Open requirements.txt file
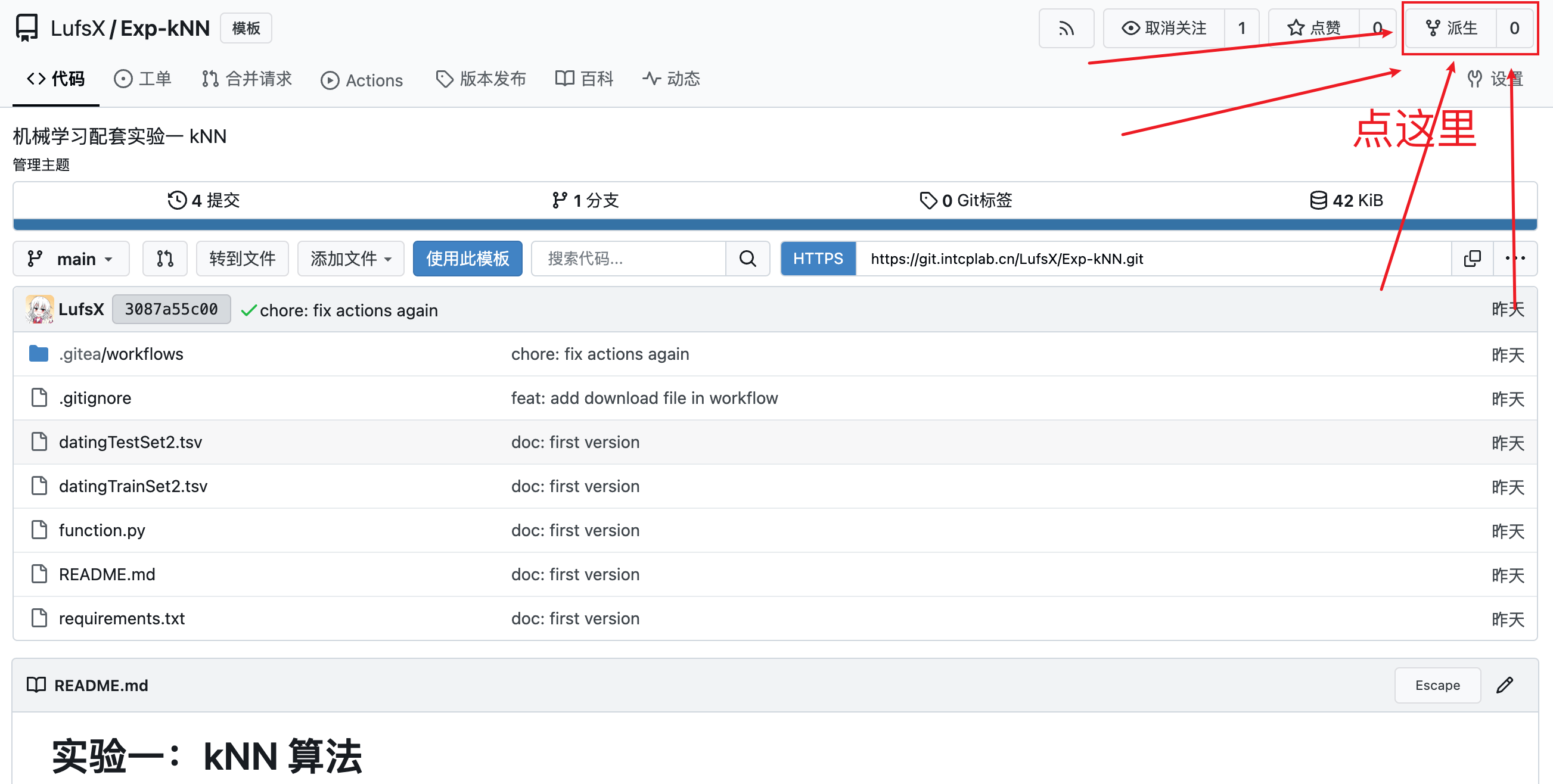Image resolution: width=1553 pixels, height=784 pixels. coord(122,618)
